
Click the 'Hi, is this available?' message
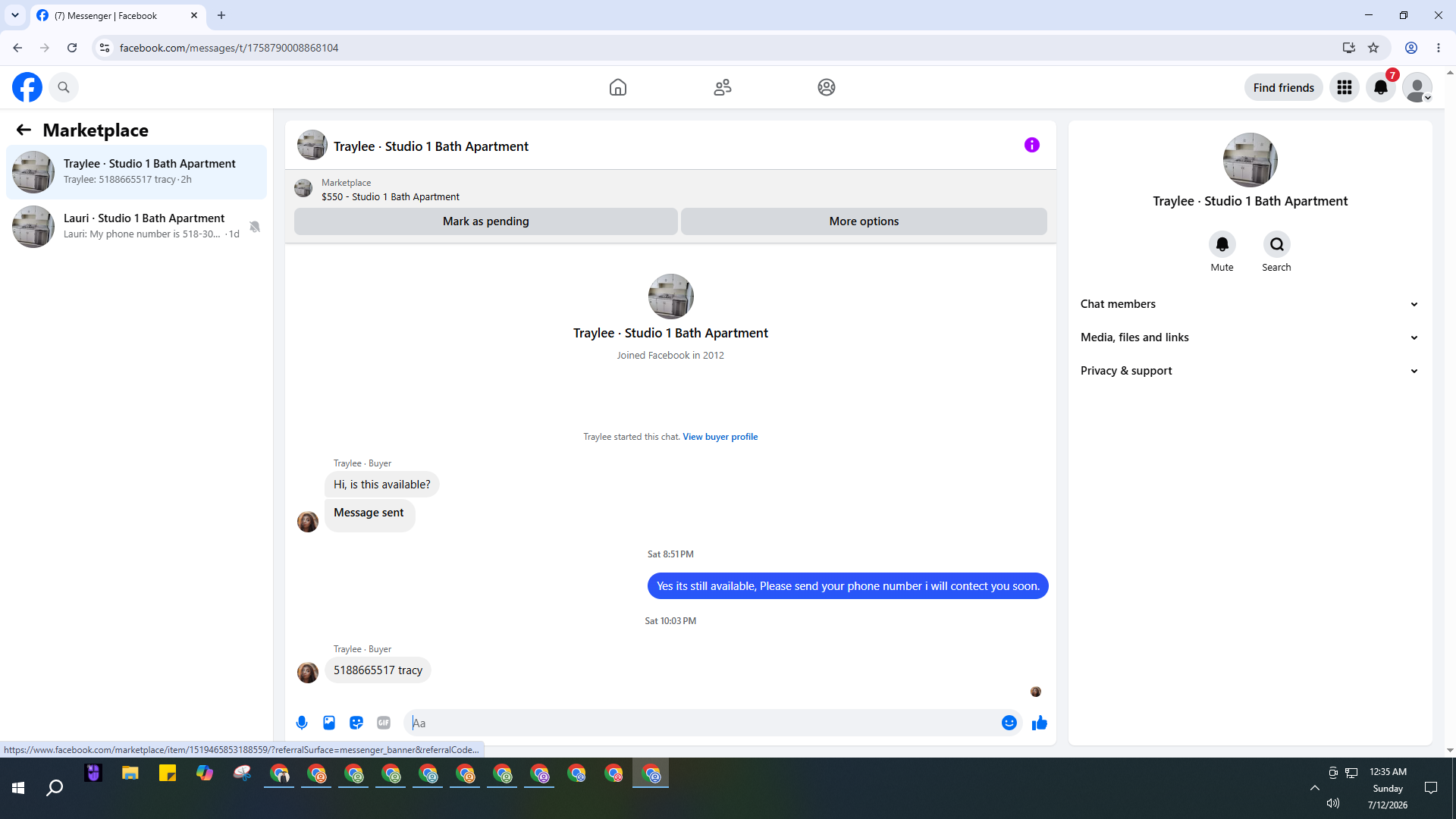(x=382, y=485)
